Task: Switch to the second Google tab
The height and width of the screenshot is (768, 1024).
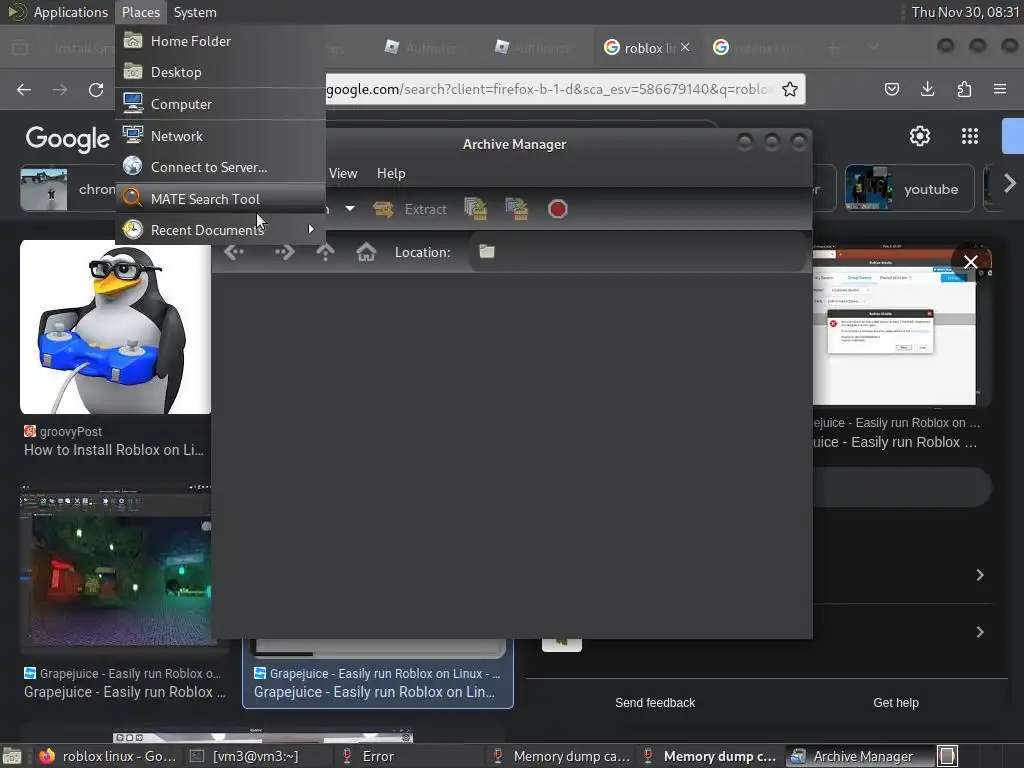Action: click(758, 48)
